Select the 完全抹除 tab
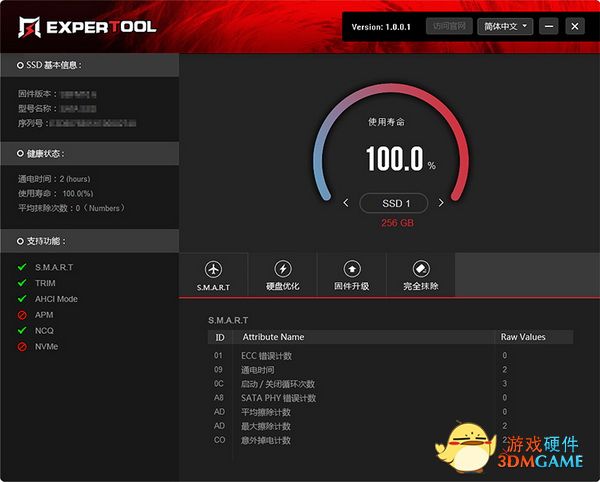Screen dimensions: 600x482 point(421,275)
